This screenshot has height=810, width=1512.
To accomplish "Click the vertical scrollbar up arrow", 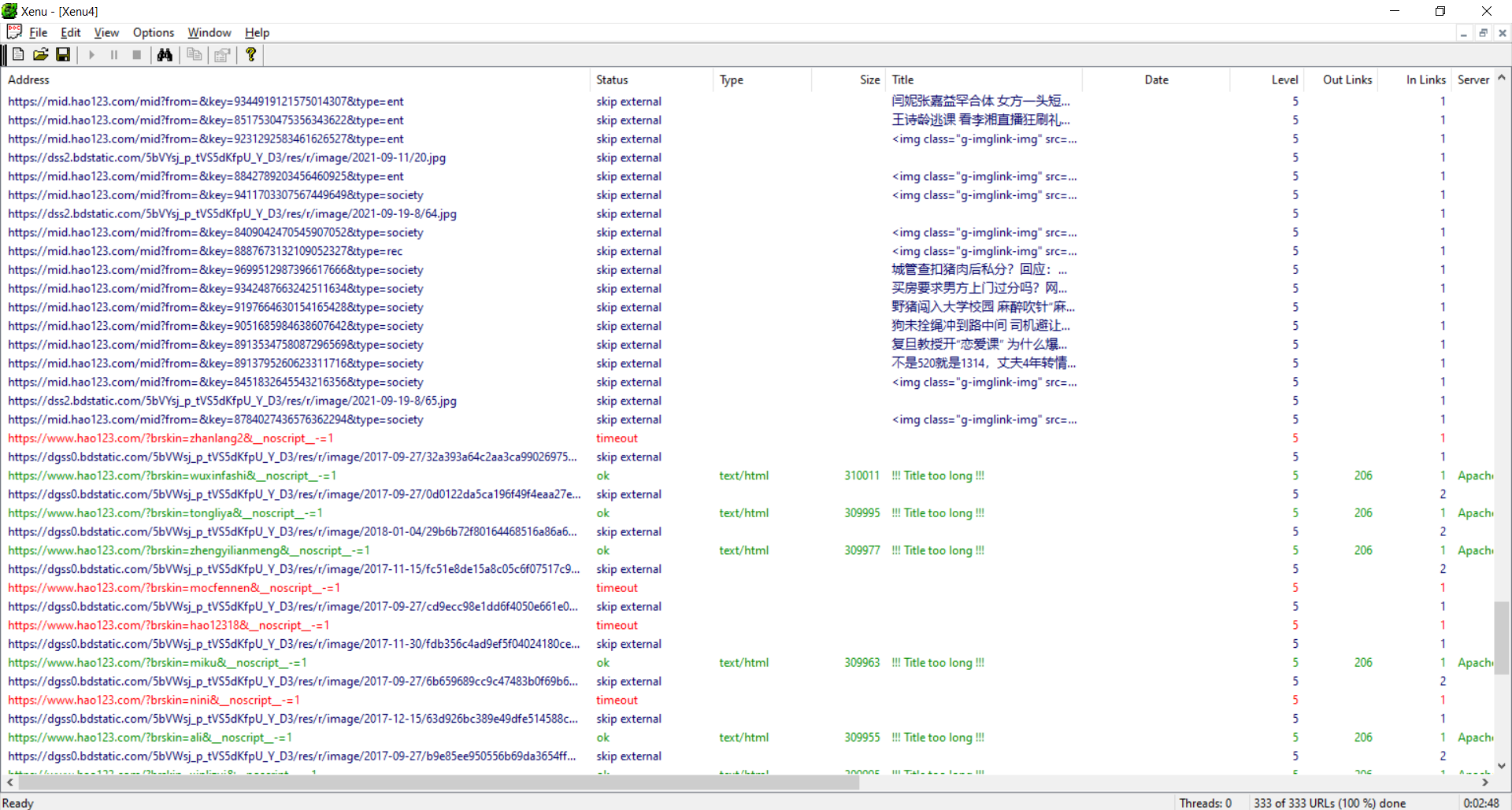I will (x=1502, y=78).
